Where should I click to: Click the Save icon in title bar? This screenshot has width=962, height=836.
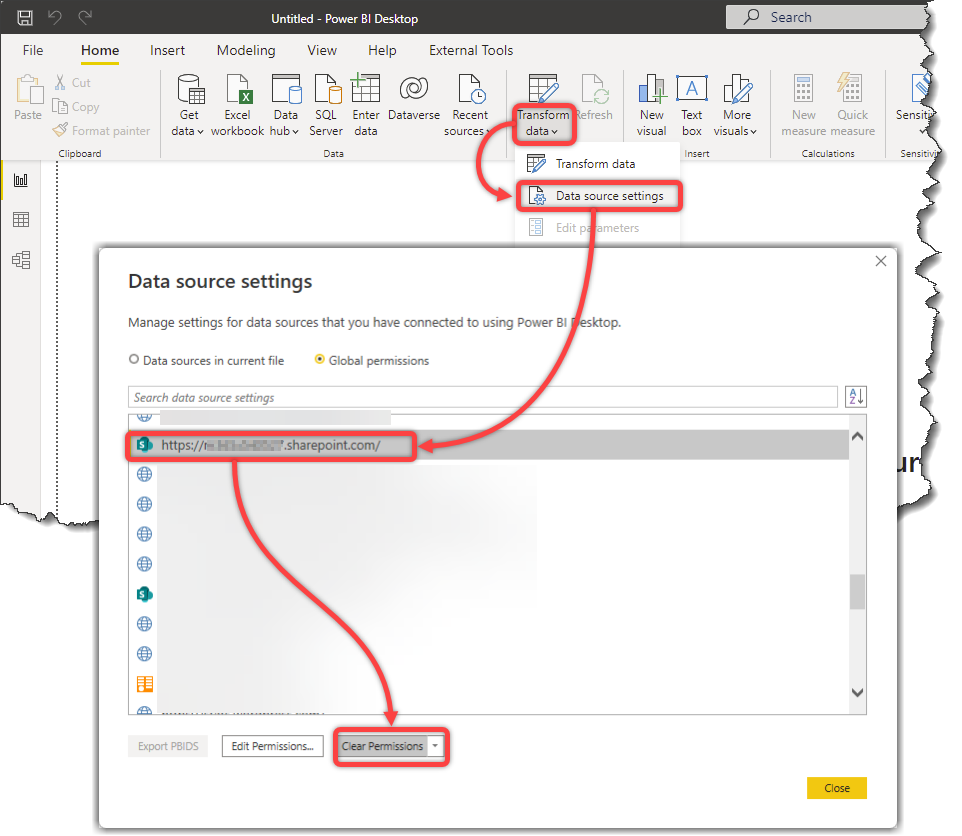25,18
